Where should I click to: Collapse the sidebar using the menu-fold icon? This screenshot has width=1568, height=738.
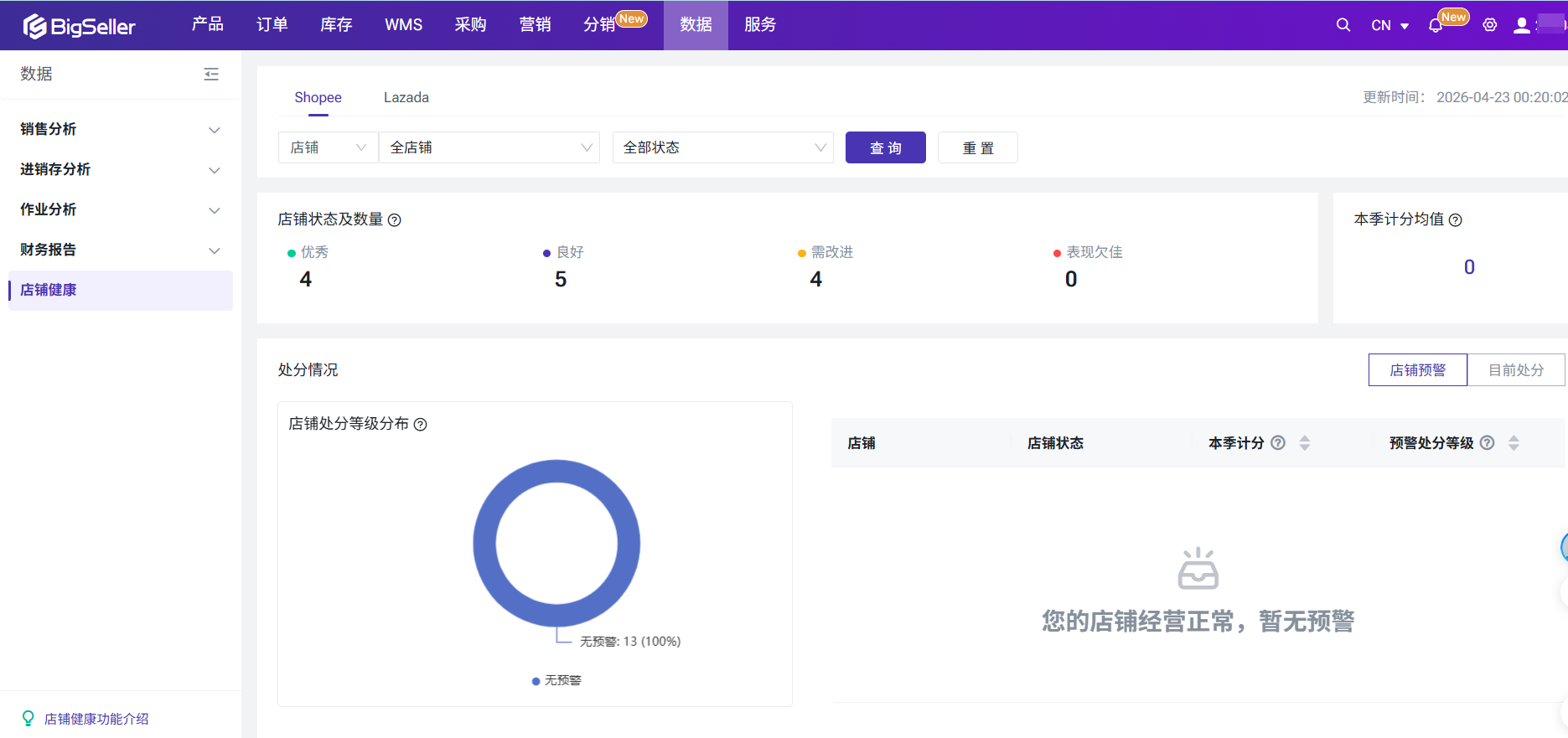pos(211,75)
